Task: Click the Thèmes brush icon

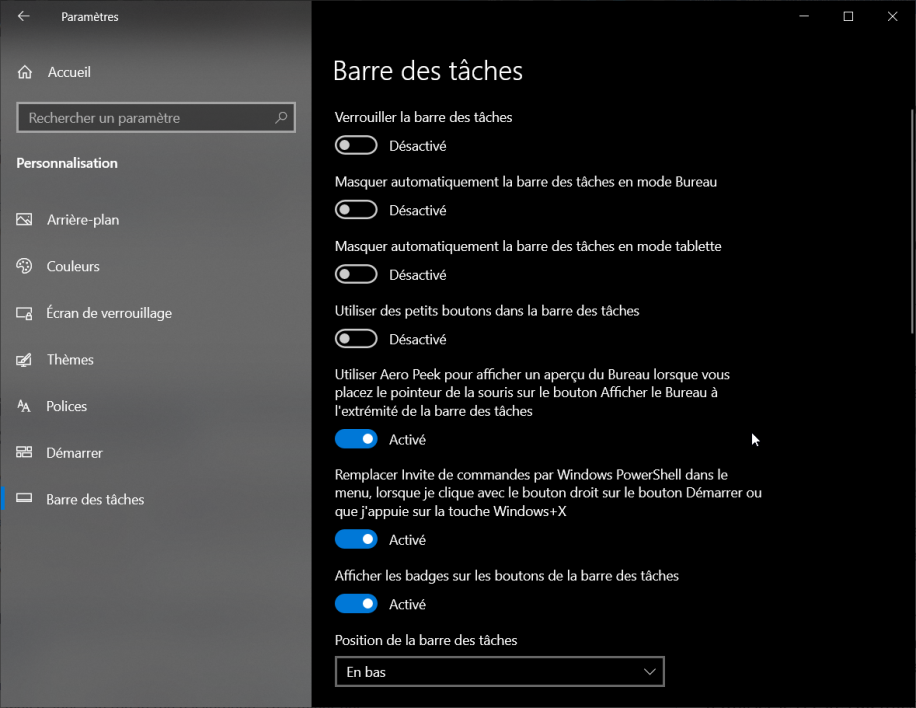Action: tap(25, 360)
